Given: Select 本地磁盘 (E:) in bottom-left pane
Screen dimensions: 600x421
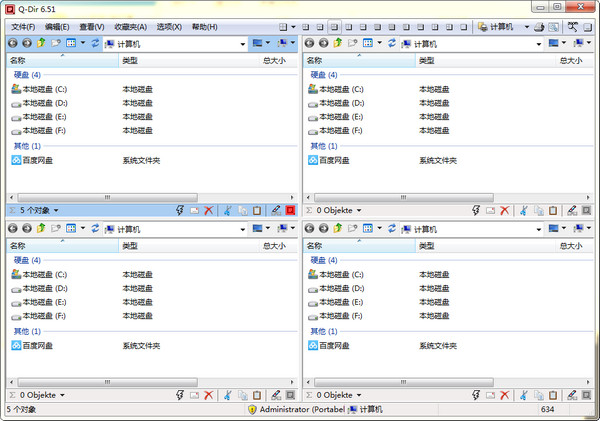Looking at the screenshot, I should click(39, 302).
